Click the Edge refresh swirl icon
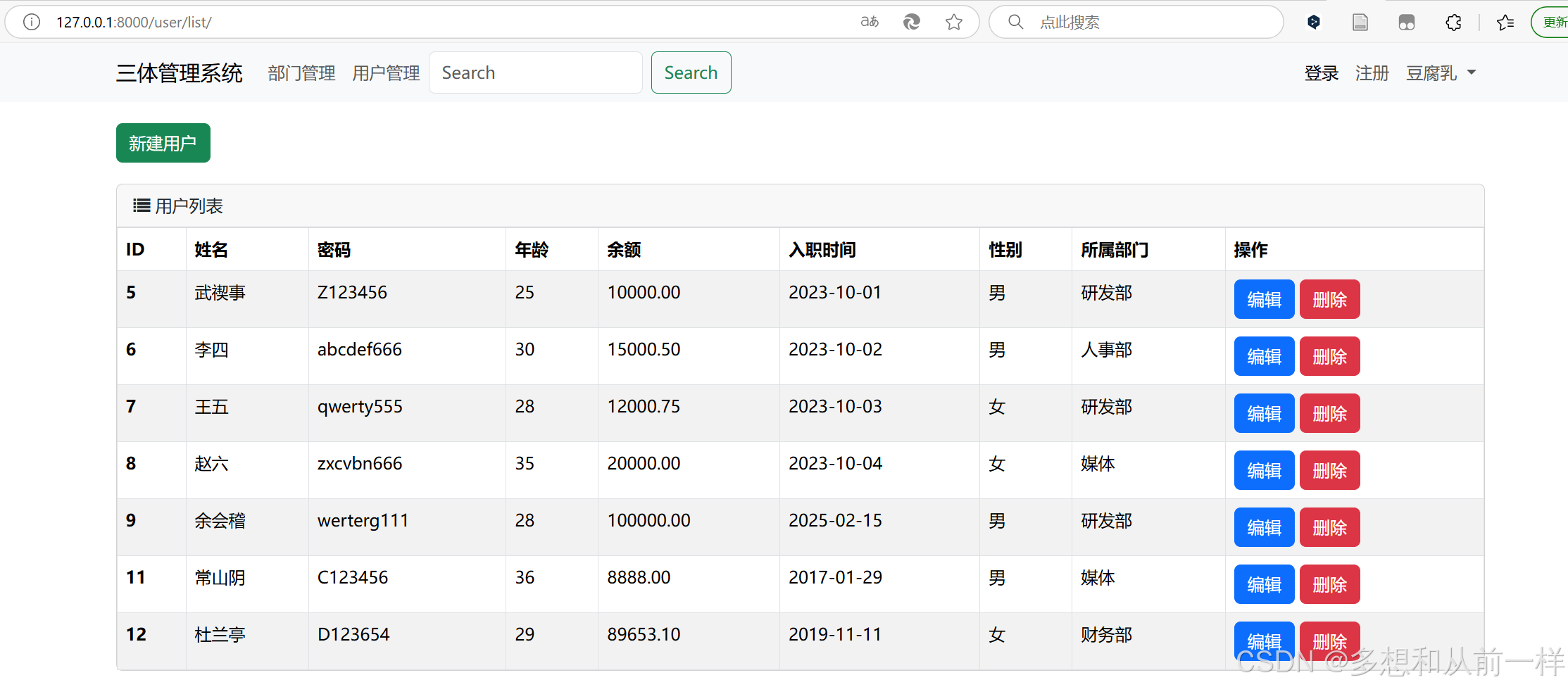1568x687 pixels. coord(912,22)
